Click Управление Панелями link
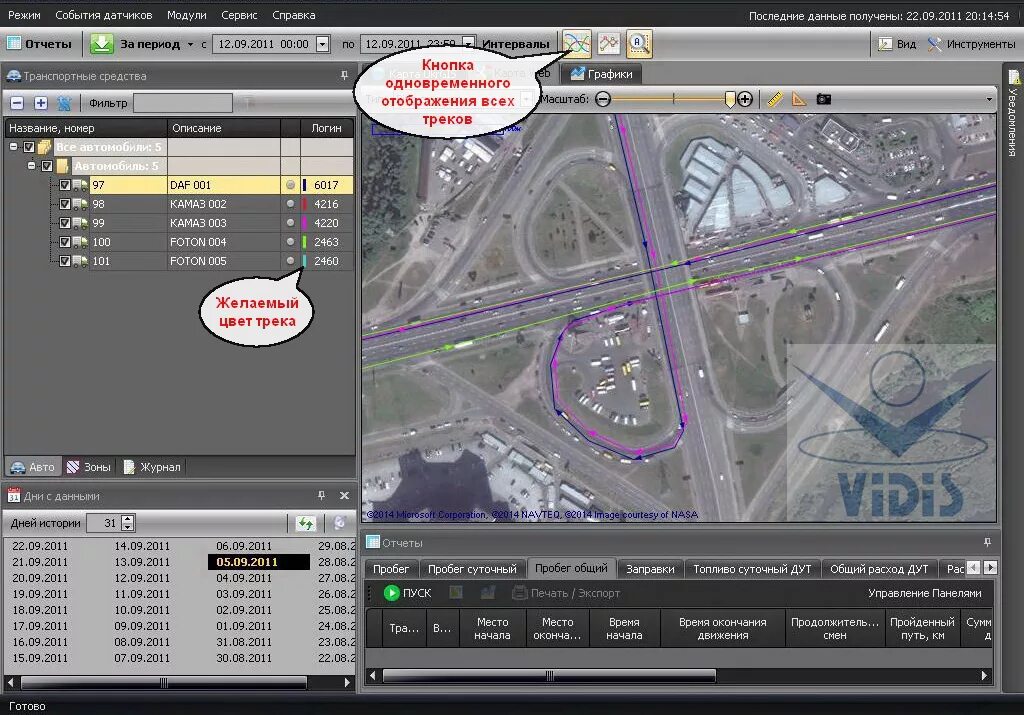This screenshot has height=715, width=1024. click(925, 593)
